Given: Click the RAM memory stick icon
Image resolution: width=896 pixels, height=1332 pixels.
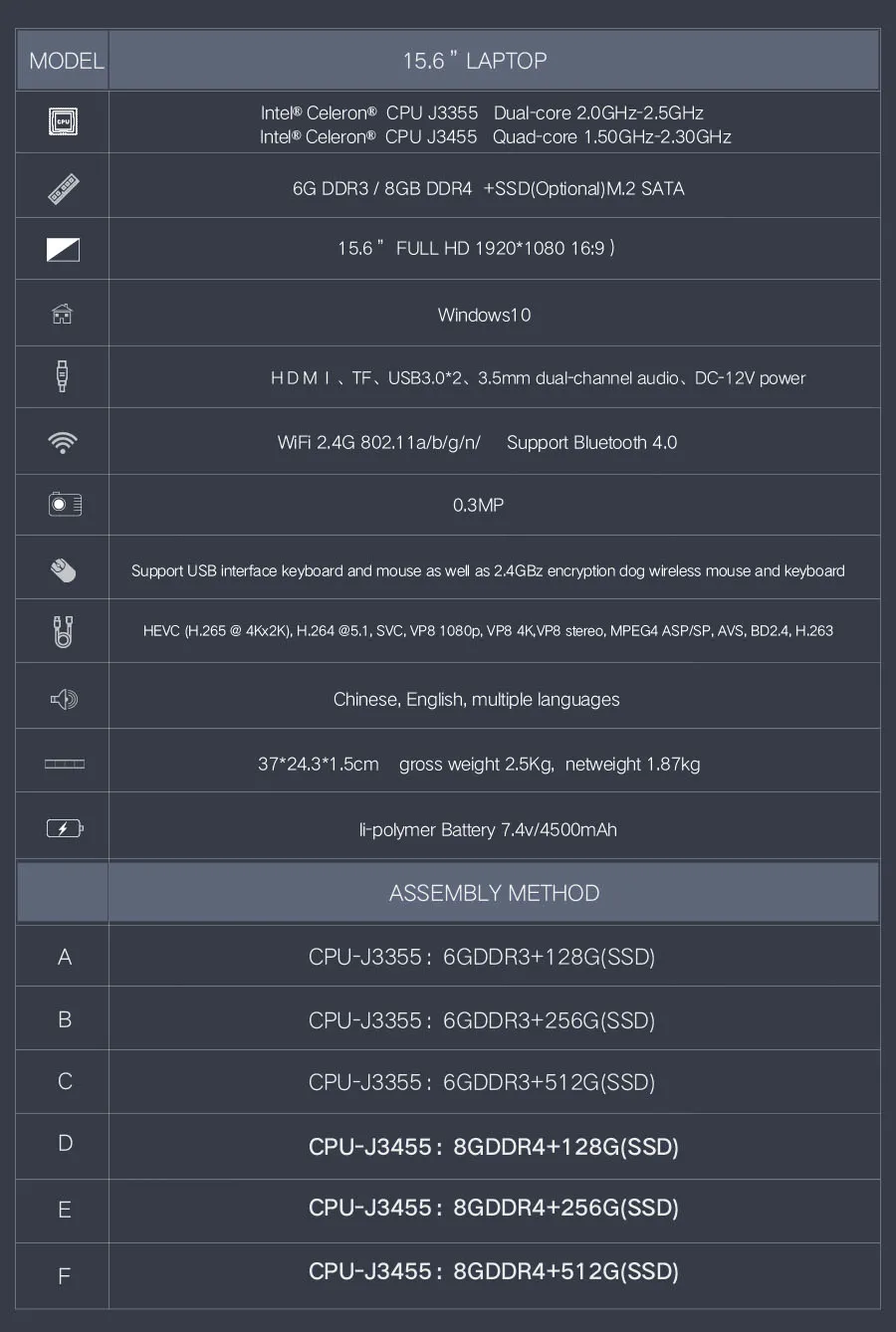Looking at the screenshot, I should coord(64,188).
